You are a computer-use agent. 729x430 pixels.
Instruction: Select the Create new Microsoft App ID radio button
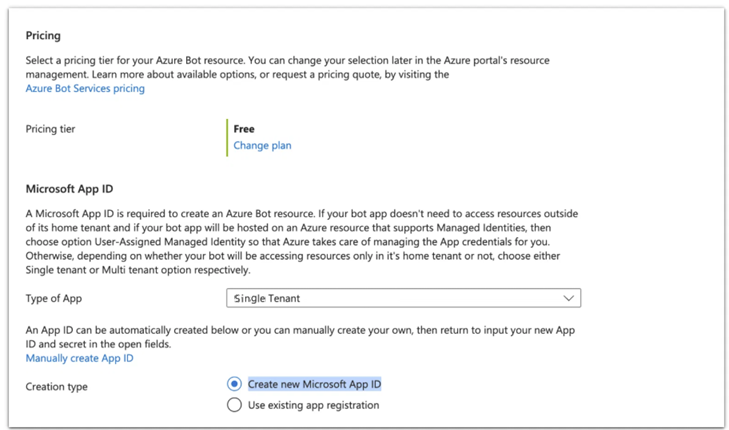pos(234,384)
